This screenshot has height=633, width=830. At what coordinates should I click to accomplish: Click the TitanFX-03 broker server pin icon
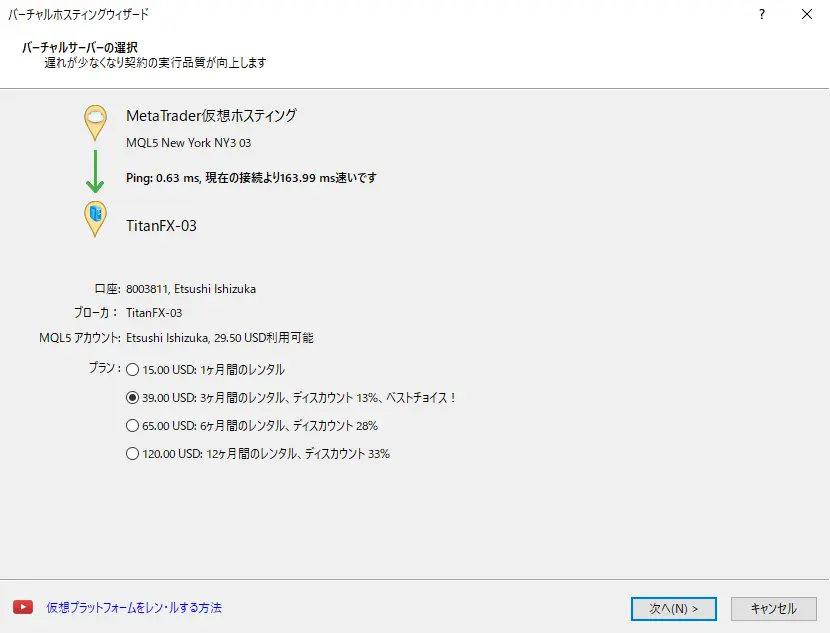point(95,217)
